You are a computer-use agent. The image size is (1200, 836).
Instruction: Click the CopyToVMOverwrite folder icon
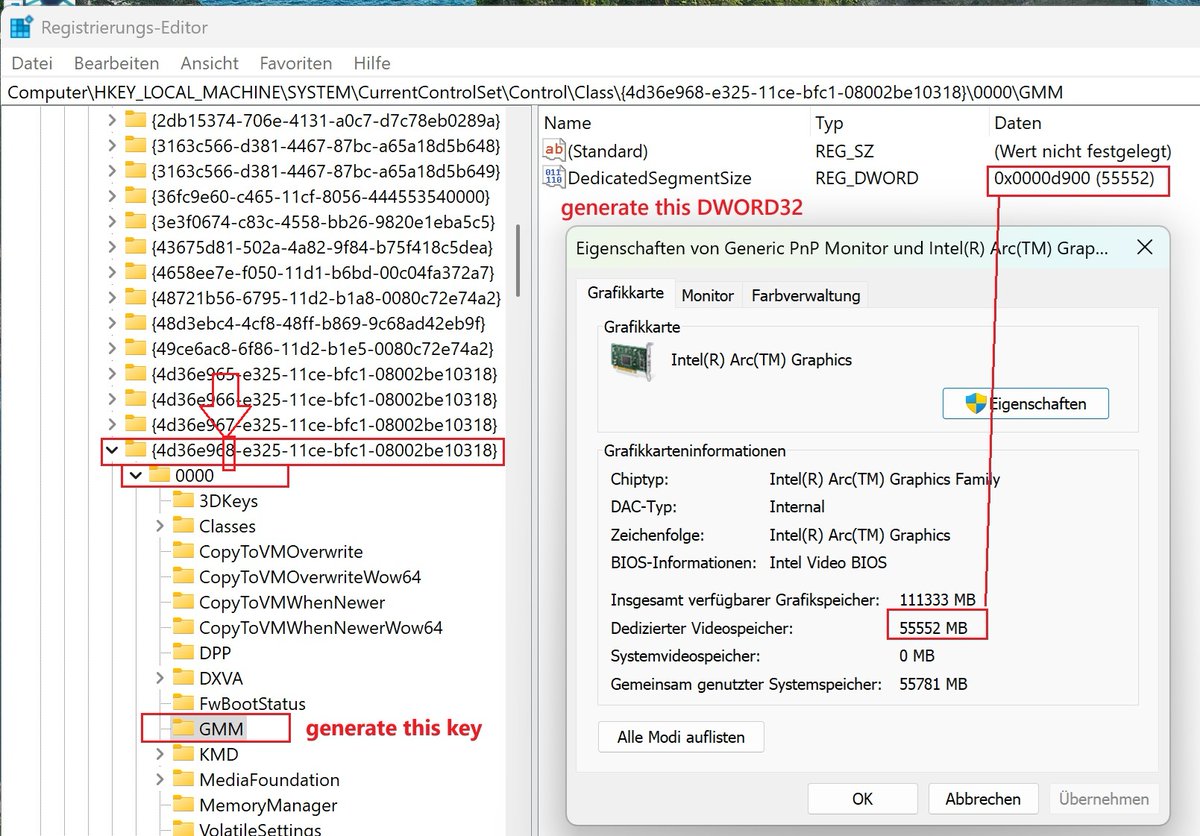coord(183,551)
